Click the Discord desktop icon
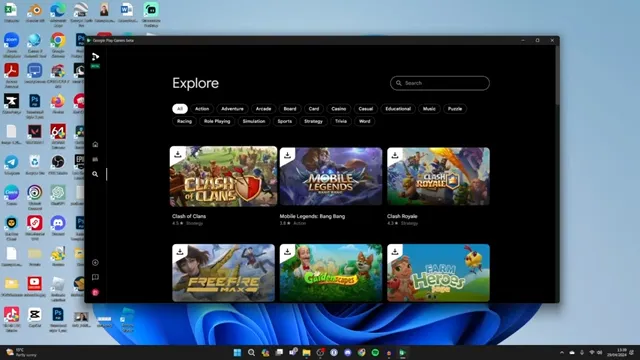Viewport: 640px width, 360px height. click(x=58, y=223)
